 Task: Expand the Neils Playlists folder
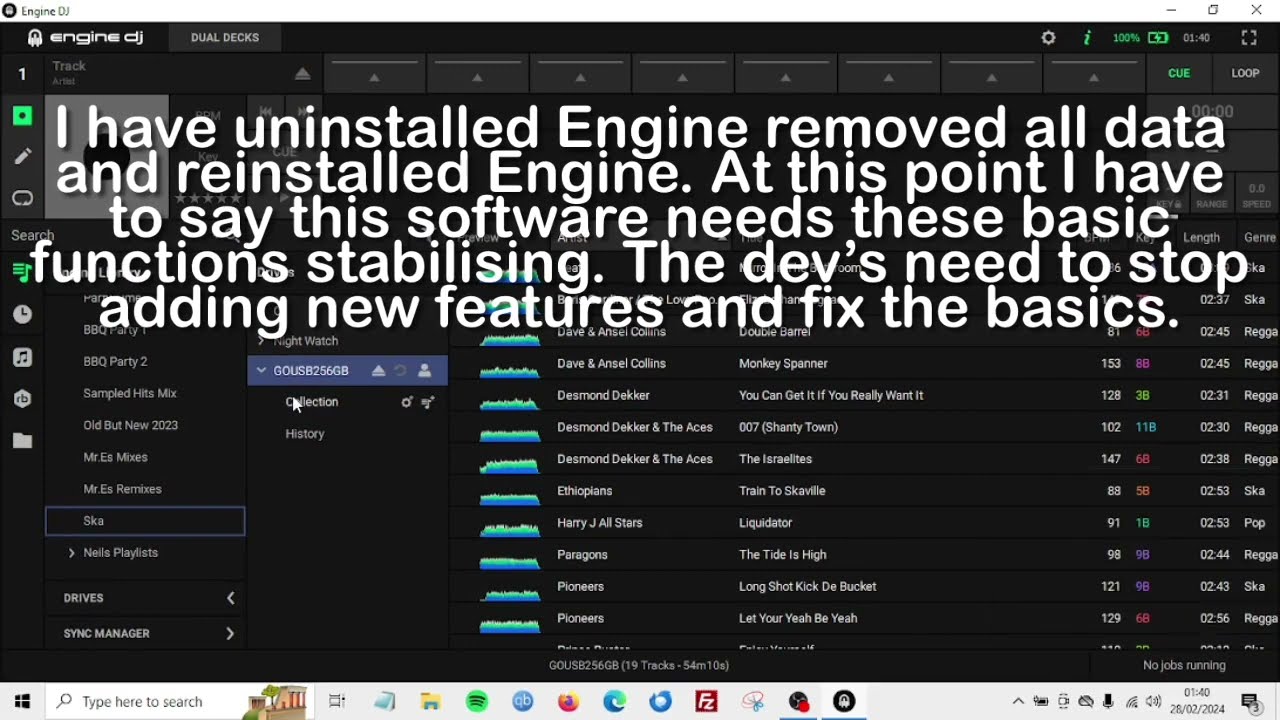coord(72,553)
